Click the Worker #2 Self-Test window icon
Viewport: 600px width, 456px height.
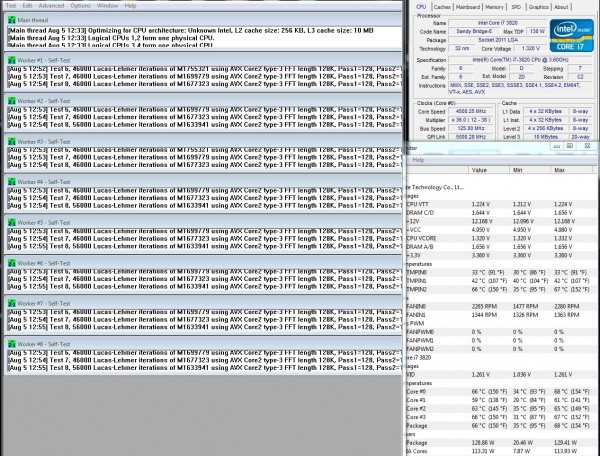pyautogui.click(x=12, y=101)
